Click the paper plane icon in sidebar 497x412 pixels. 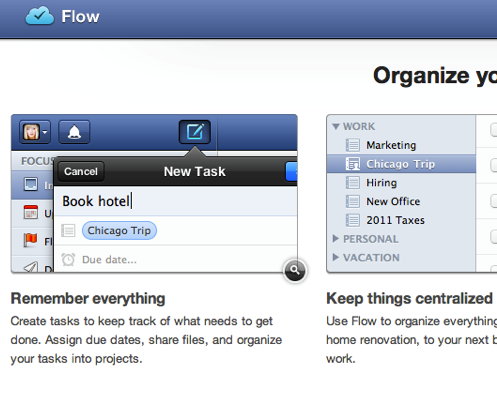(31, 267)
